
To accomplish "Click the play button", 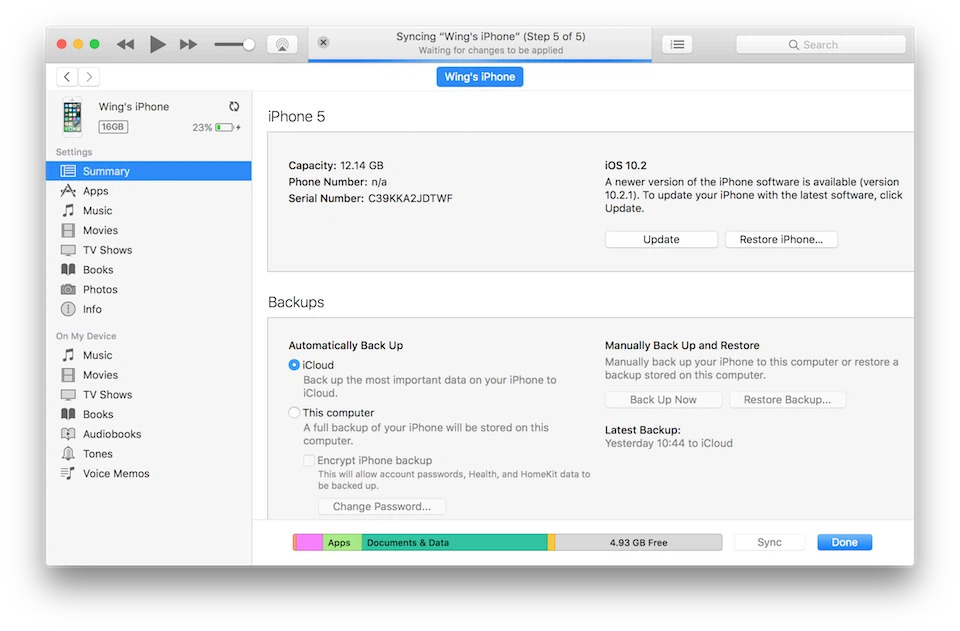I will [x=157, y=44].
